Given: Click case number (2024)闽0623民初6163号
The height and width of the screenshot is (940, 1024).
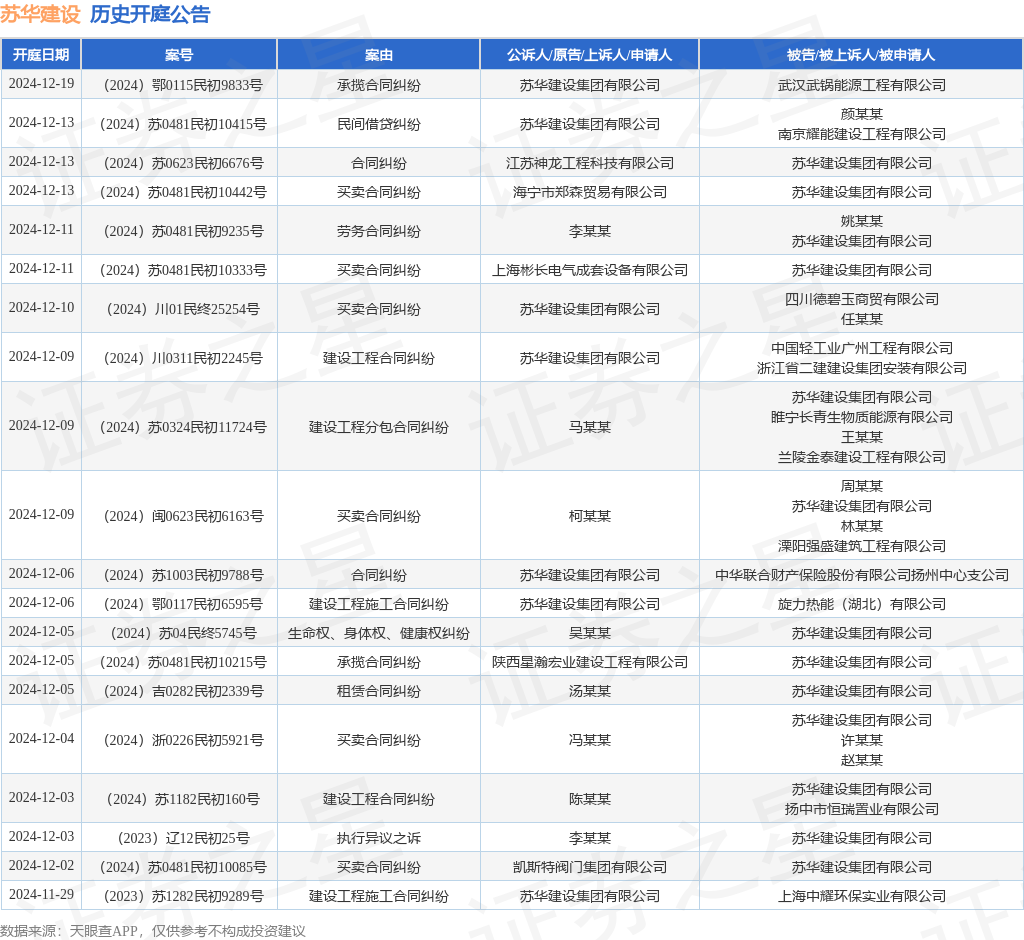Looking at the screenshot, I should point(184,516).
